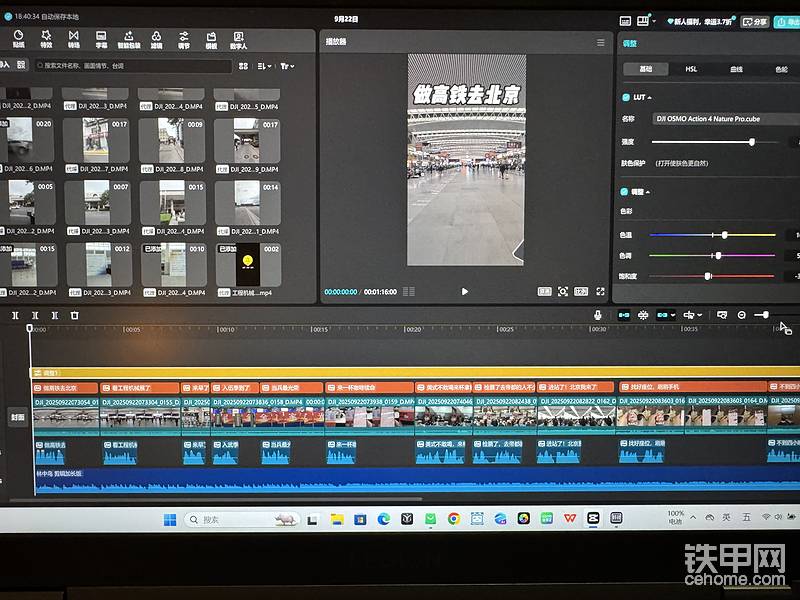Click the Windows Start button
The height and width of the screenshot is (600, 800).
tap(170, 519)
